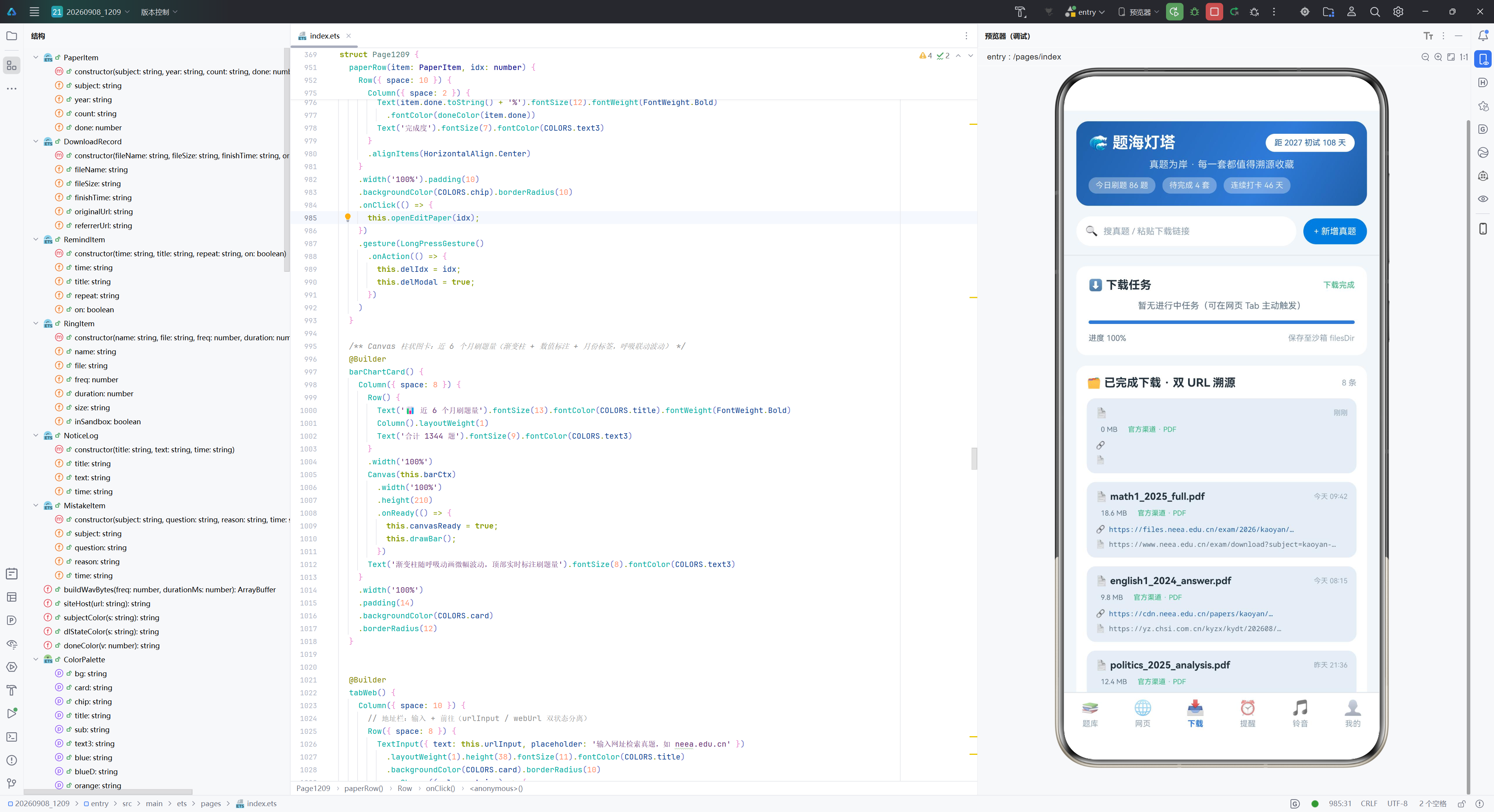Screen dimensions: 1494x812
Task: Open the Project folder tool window
Action: point(12,36)
